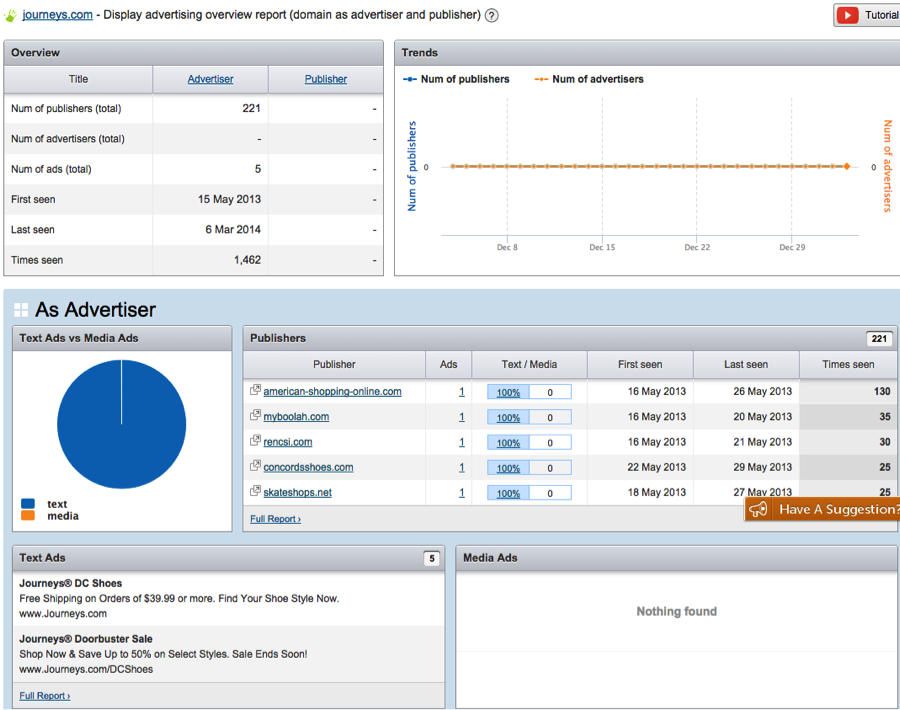The height and width of the screenshot is (710, 900).
Task: Click the 100% text bar for american-shopping-online.com
Action: (508, 393)
